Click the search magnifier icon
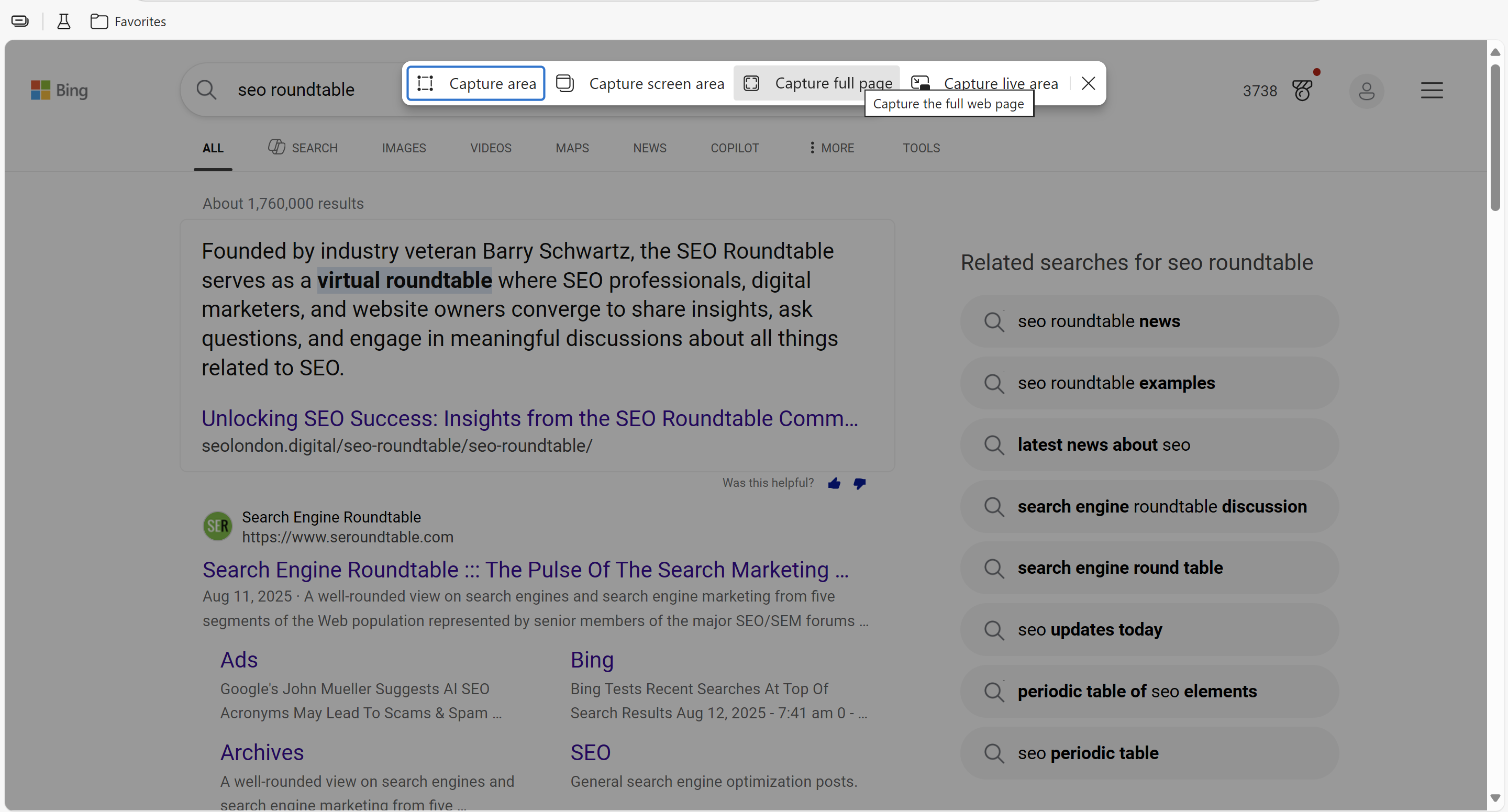This screenshot has height=812, width=1508. (207, 90)
